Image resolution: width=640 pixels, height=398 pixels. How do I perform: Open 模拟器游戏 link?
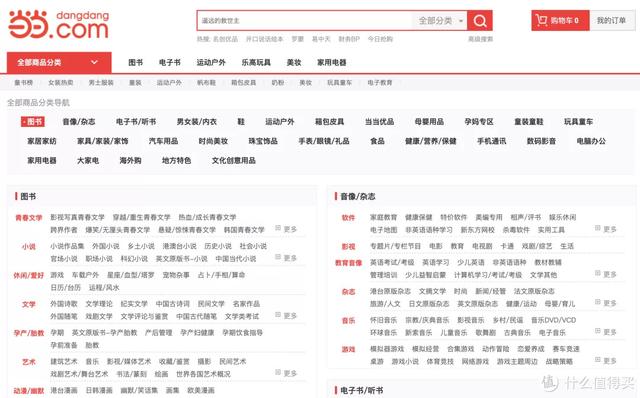[387, 349]
